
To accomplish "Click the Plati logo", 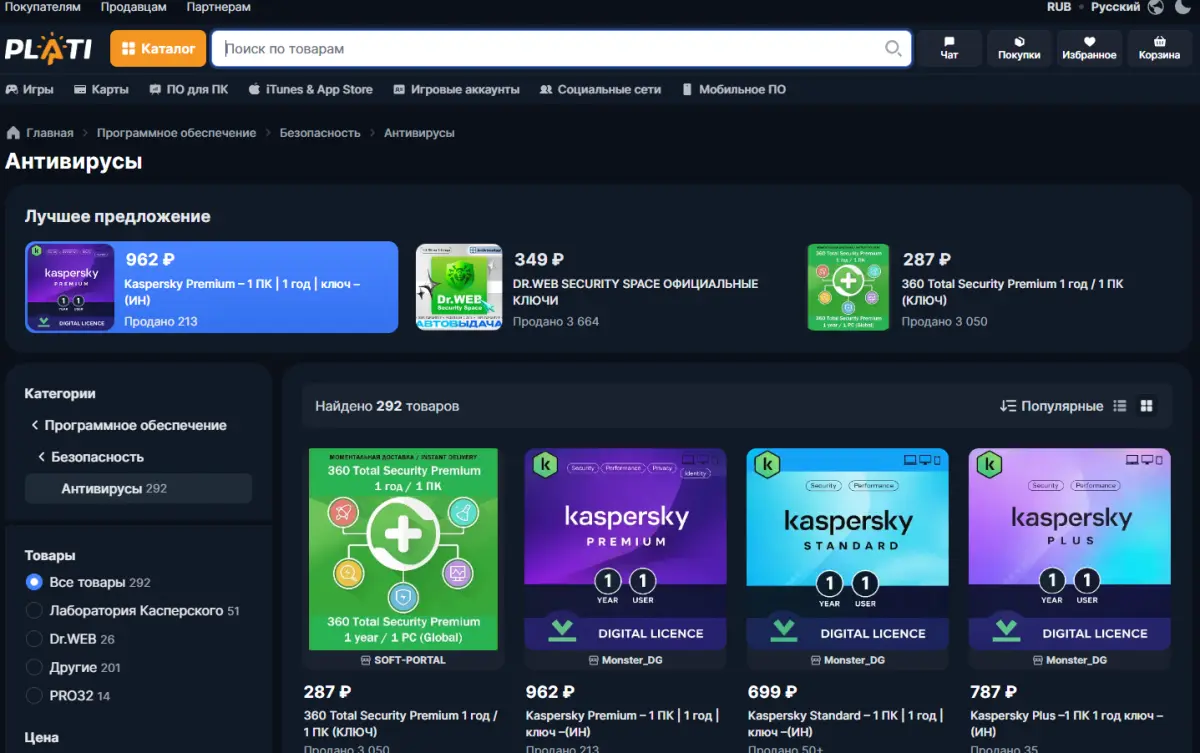I will tap(48, 48).
